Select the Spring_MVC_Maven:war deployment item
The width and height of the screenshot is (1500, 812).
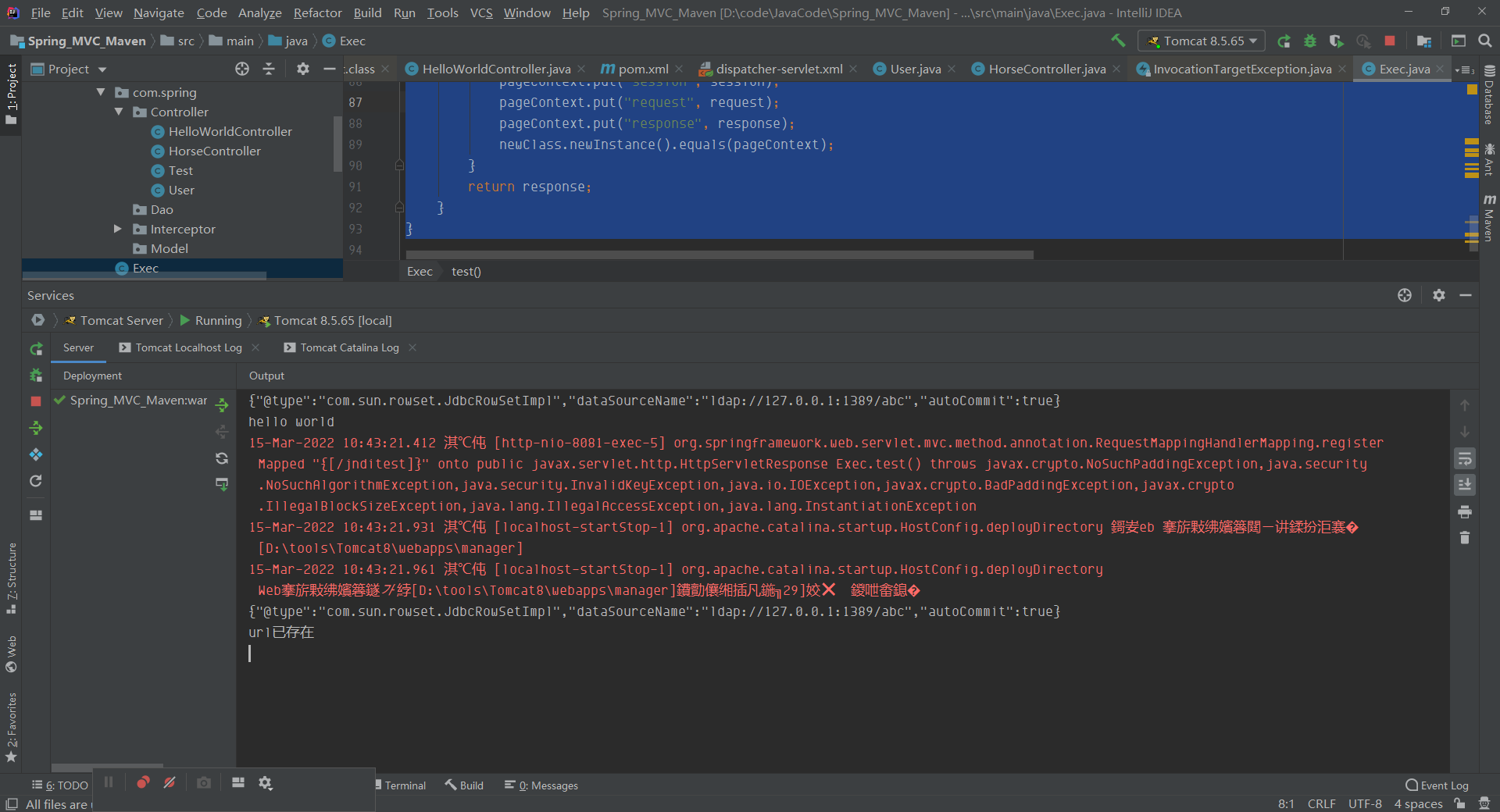click(138, 401)
